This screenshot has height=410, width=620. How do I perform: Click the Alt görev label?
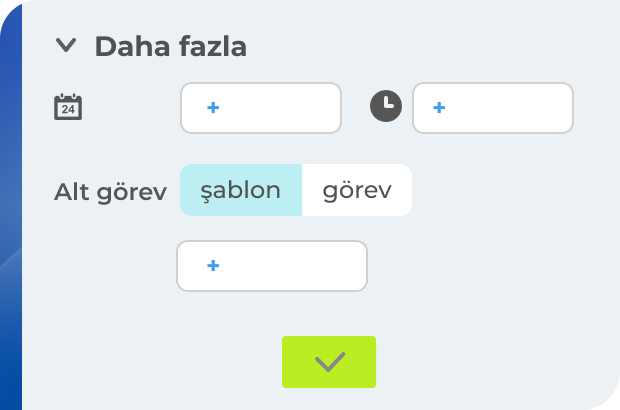(x=110, y=191)
